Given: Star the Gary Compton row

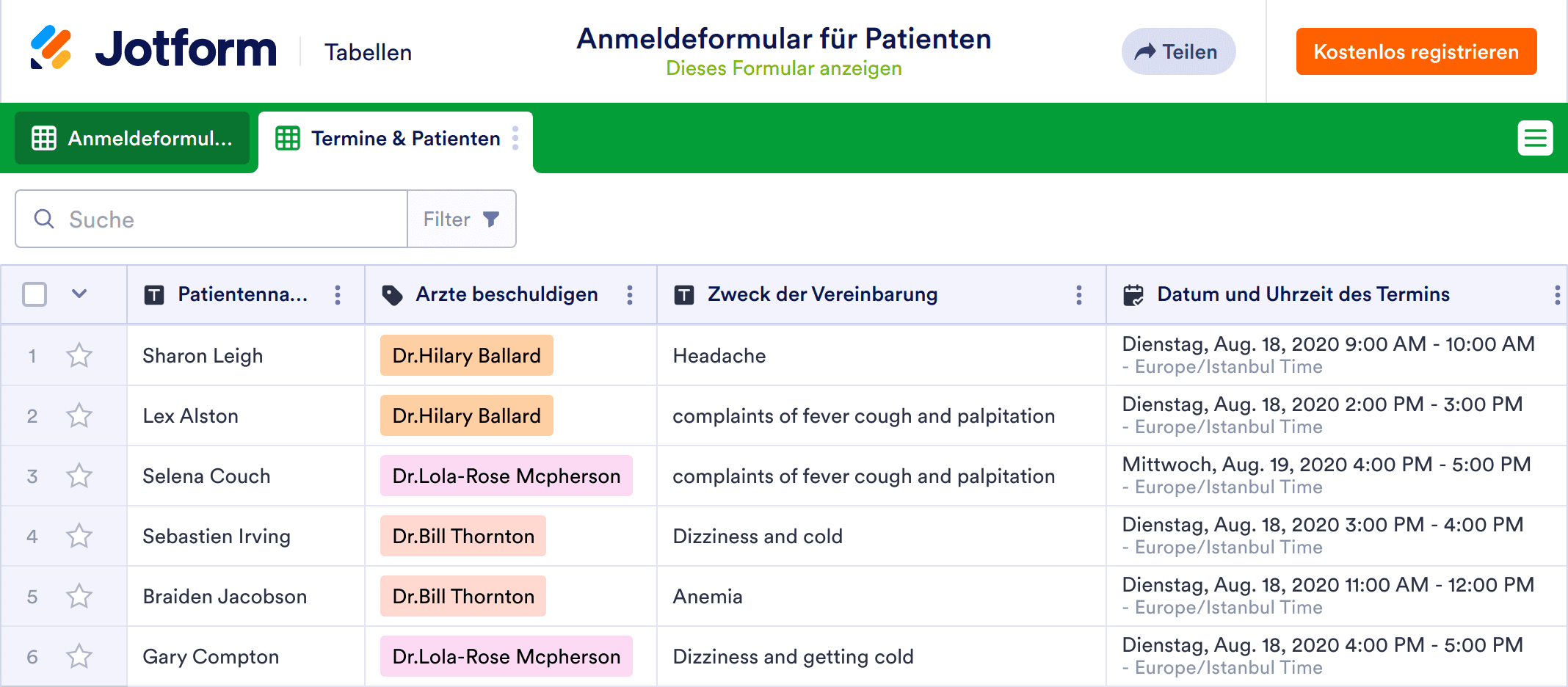Looking at the screenshot, I should (78, 656).
